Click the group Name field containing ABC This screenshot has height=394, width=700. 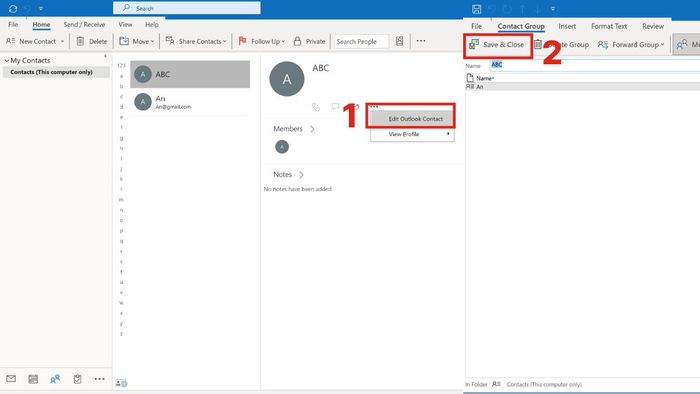(x=595, y=65)
